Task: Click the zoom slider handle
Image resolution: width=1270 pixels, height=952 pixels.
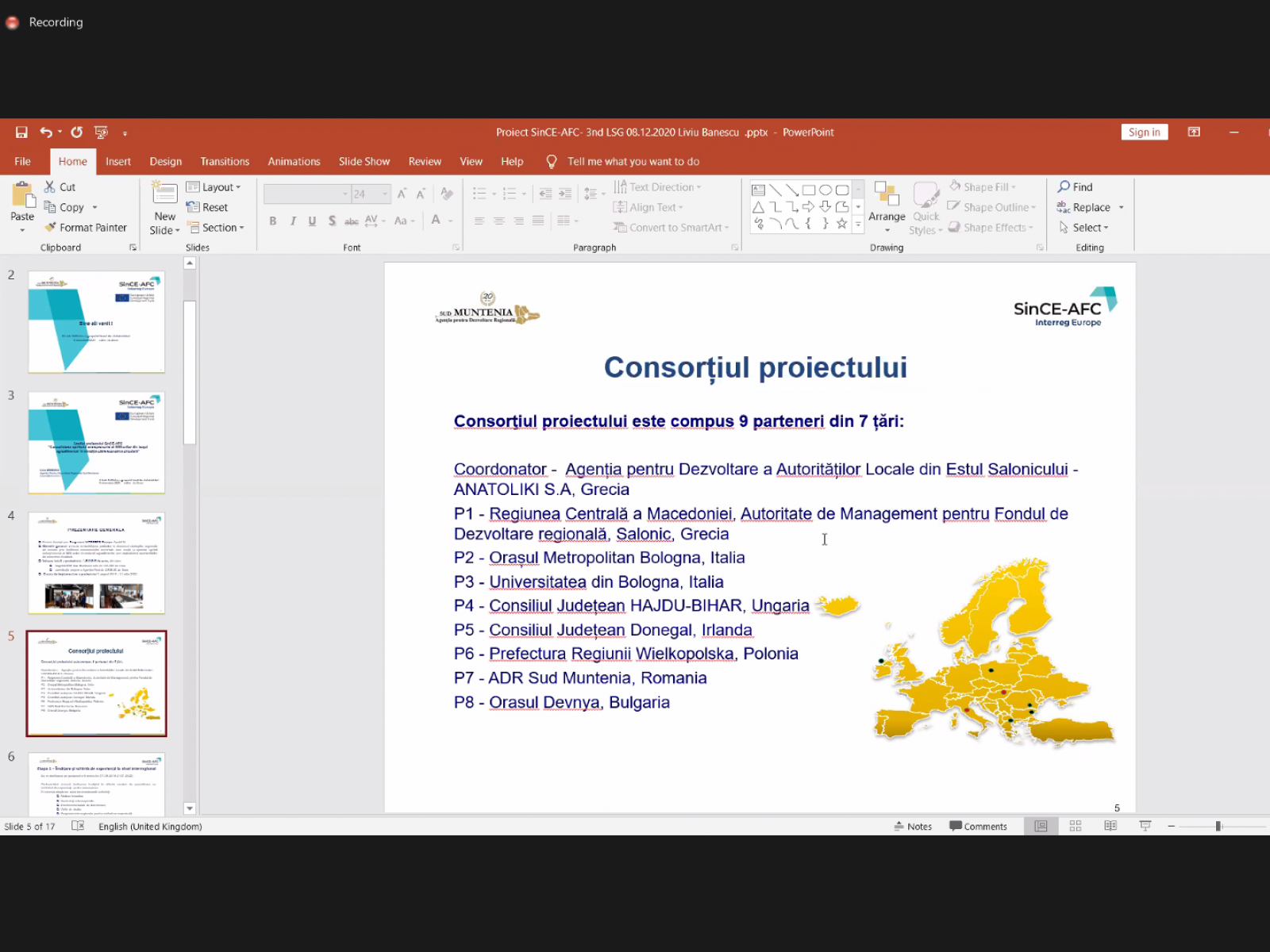Action: coord(1218,826)
